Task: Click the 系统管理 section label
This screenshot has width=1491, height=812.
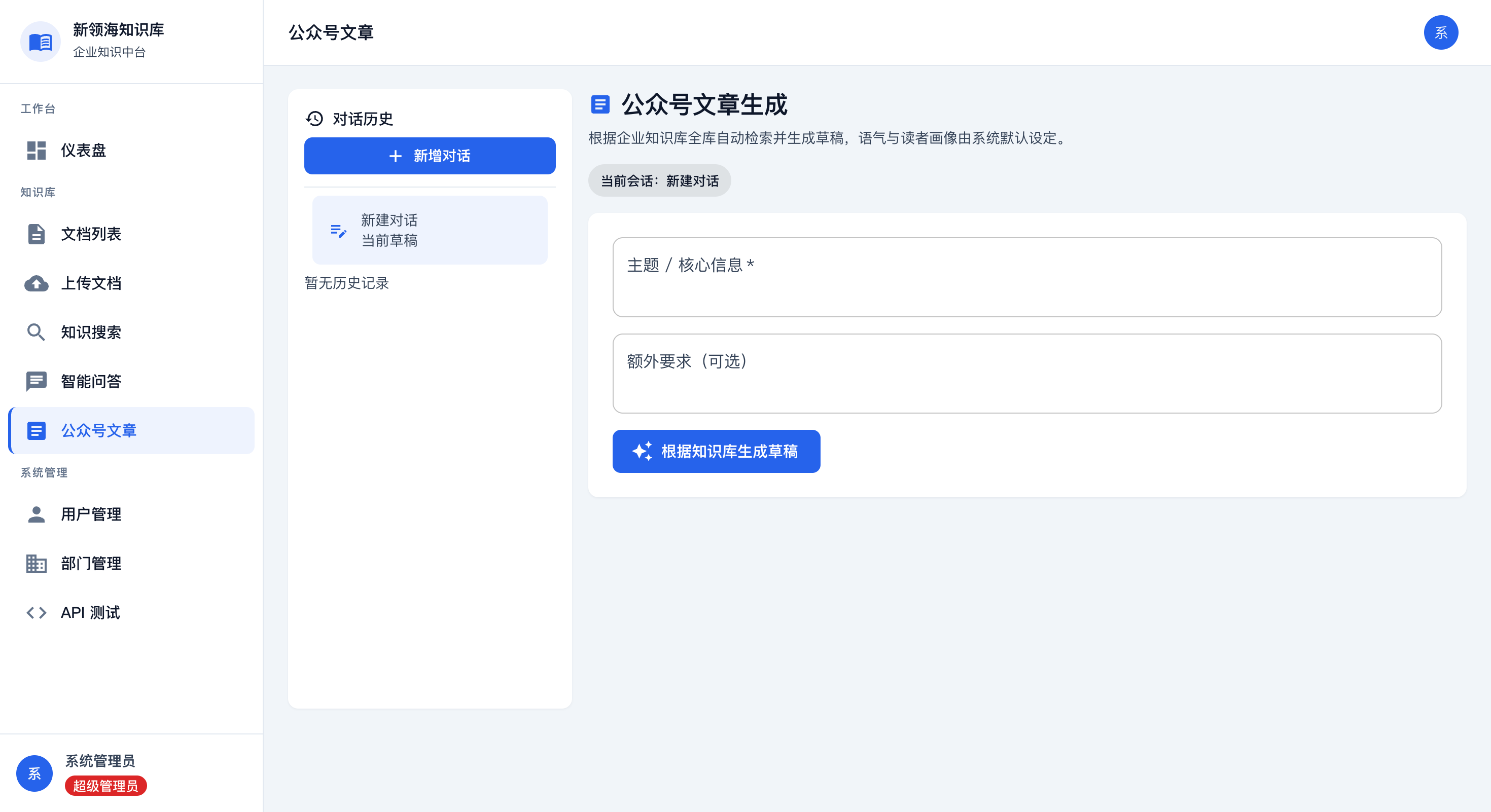Action: coord(44,473)
